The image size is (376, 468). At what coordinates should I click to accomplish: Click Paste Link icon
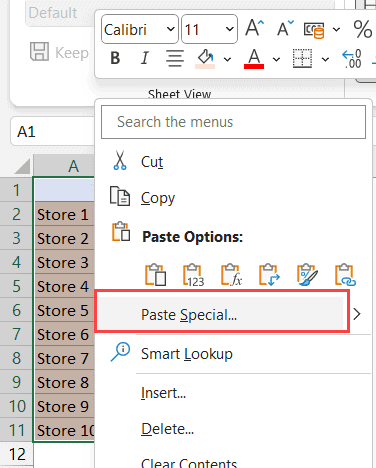pos(345,275)
